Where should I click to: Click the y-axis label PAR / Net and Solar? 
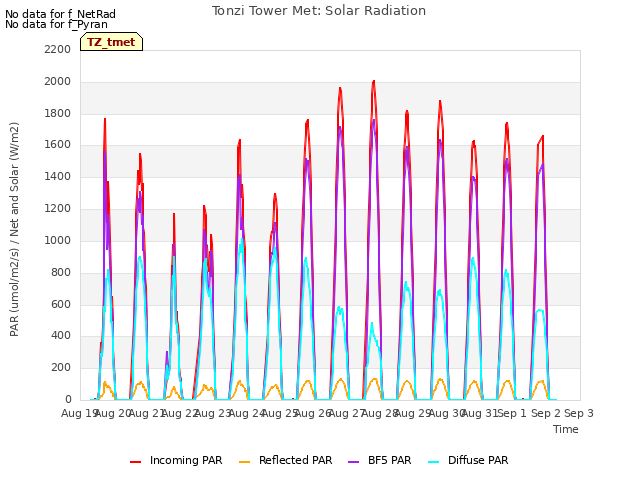[x=14, y=229]
